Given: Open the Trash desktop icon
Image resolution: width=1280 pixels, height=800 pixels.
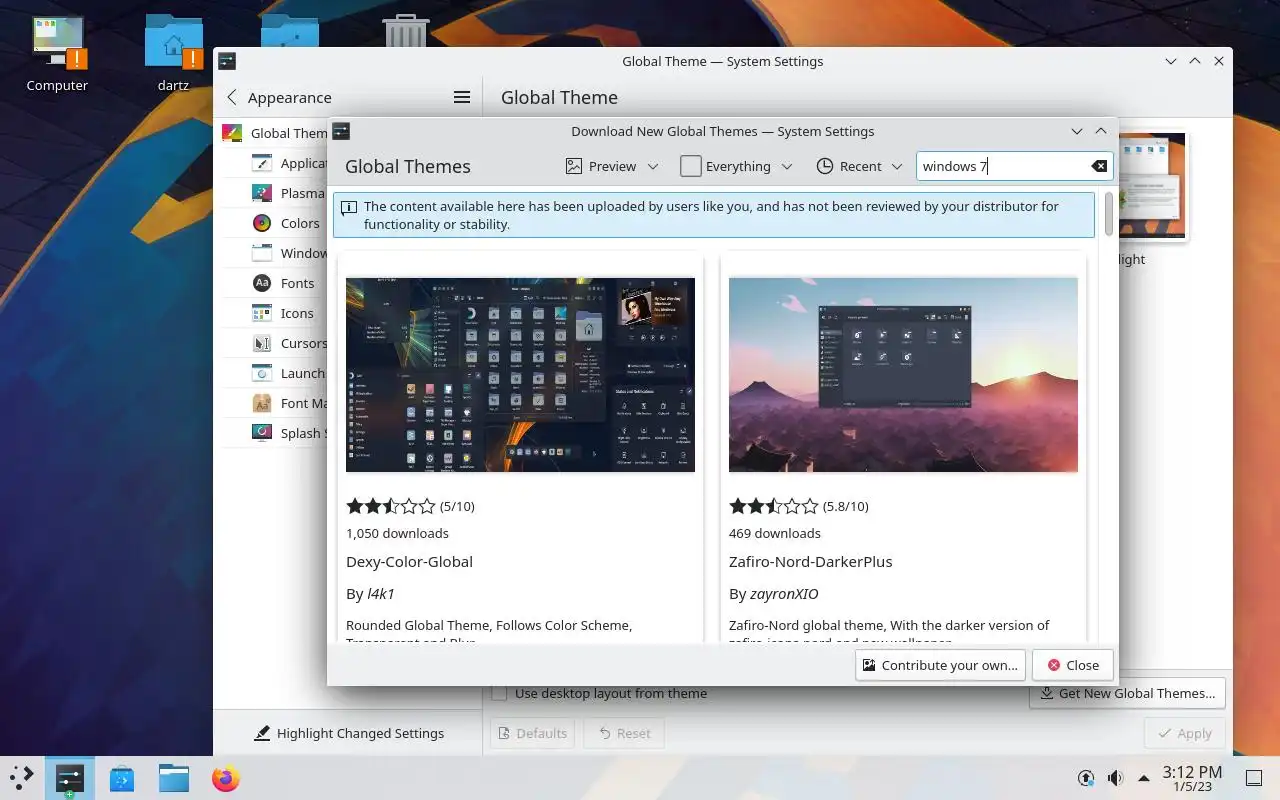Looking at the screenshot, I should (405, 30).
